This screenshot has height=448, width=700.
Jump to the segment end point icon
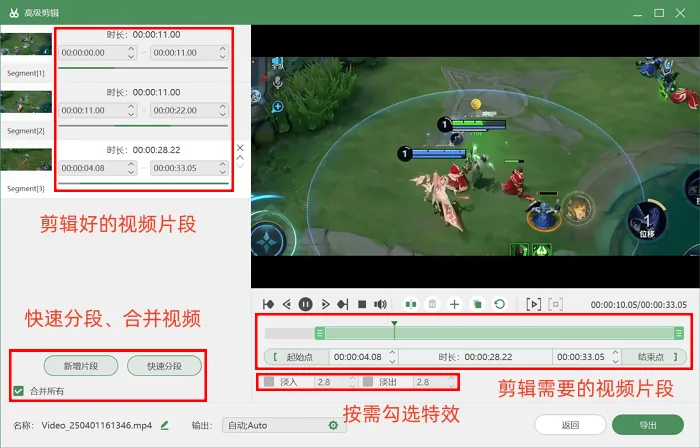[x=343, y=304]
